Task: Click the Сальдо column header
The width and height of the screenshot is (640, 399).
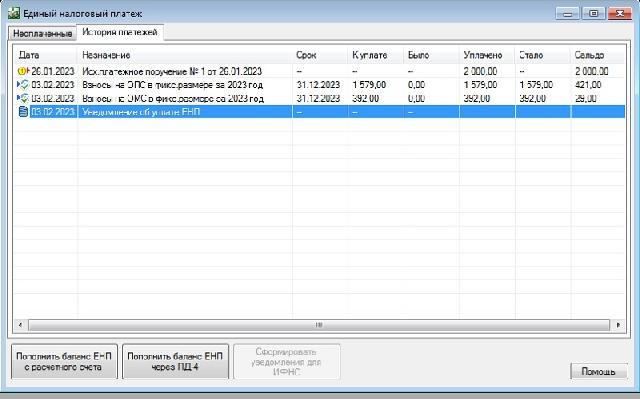Action: [598, 55]
